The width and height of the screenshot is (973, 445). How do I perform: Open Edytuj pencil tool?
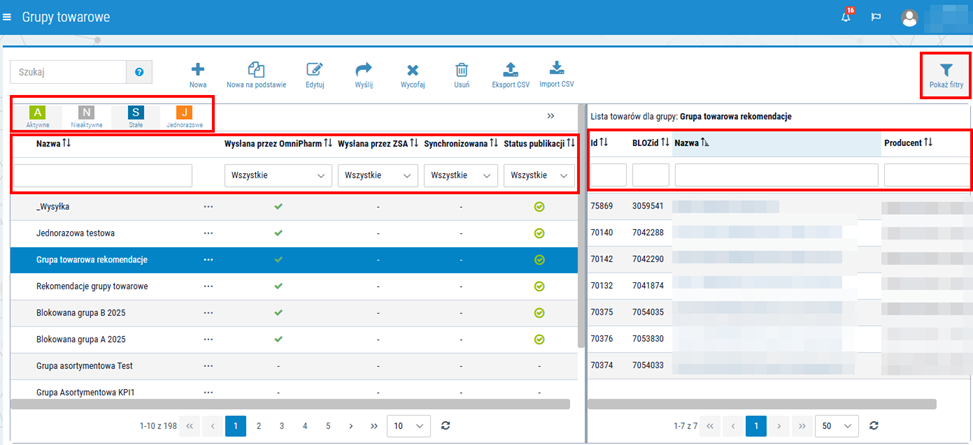[315, 70]
